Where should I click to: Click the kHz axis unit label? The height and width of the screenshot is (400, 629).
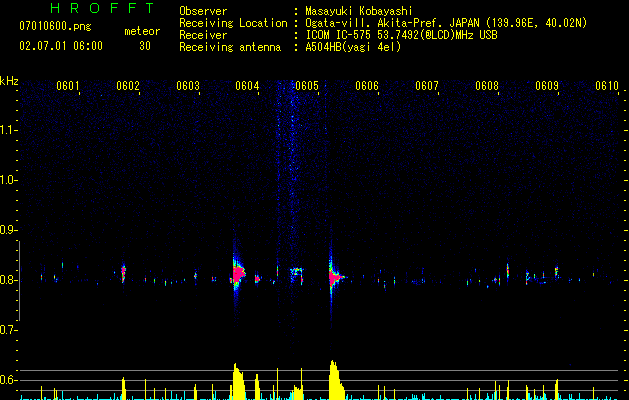[9, 81]
